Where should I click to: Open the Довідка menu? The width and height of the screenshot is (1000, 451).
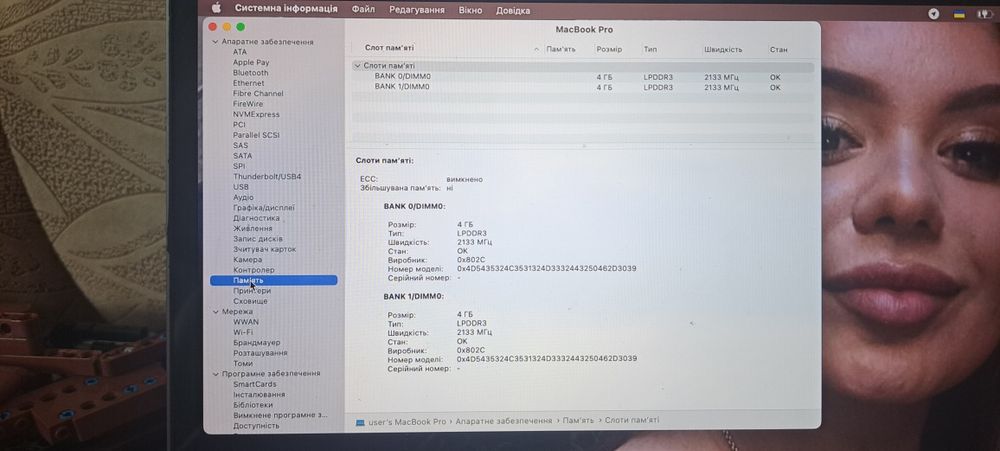pos(513,11)
